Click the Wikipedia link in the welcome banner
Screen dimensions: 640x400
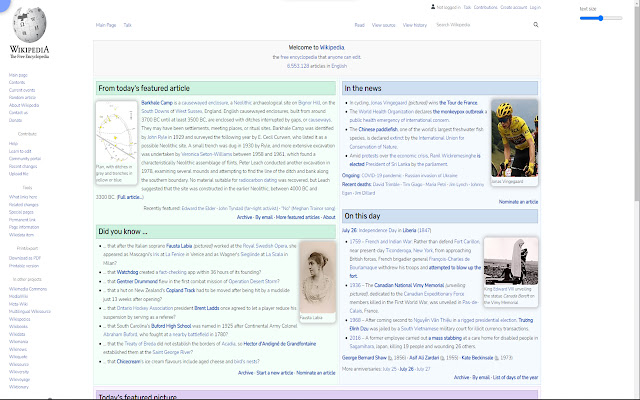coord(332,48)
